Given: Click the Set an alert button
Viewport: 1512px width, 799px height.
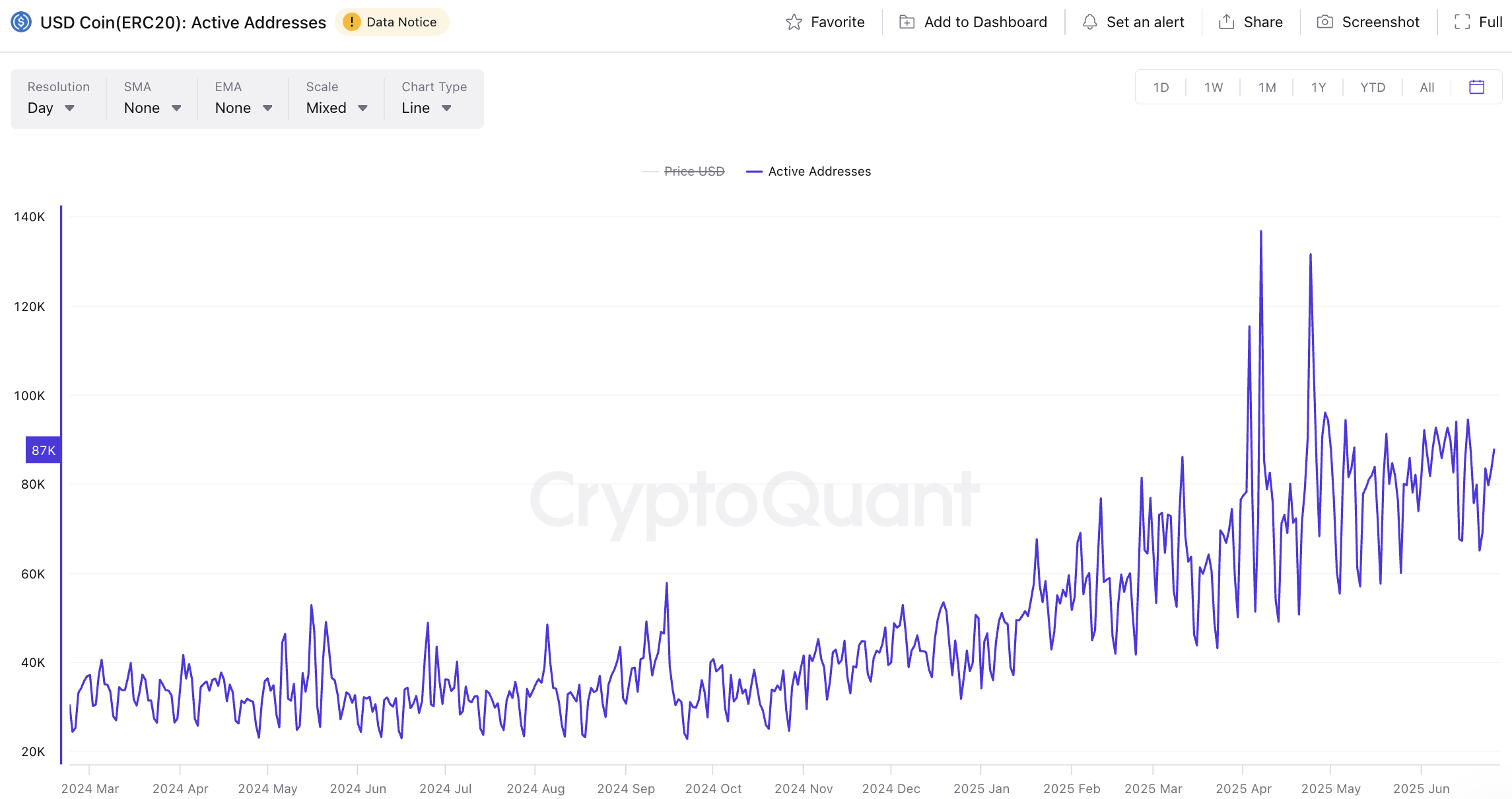Looking at the screenshot, I should click(x=1145, y=22).
